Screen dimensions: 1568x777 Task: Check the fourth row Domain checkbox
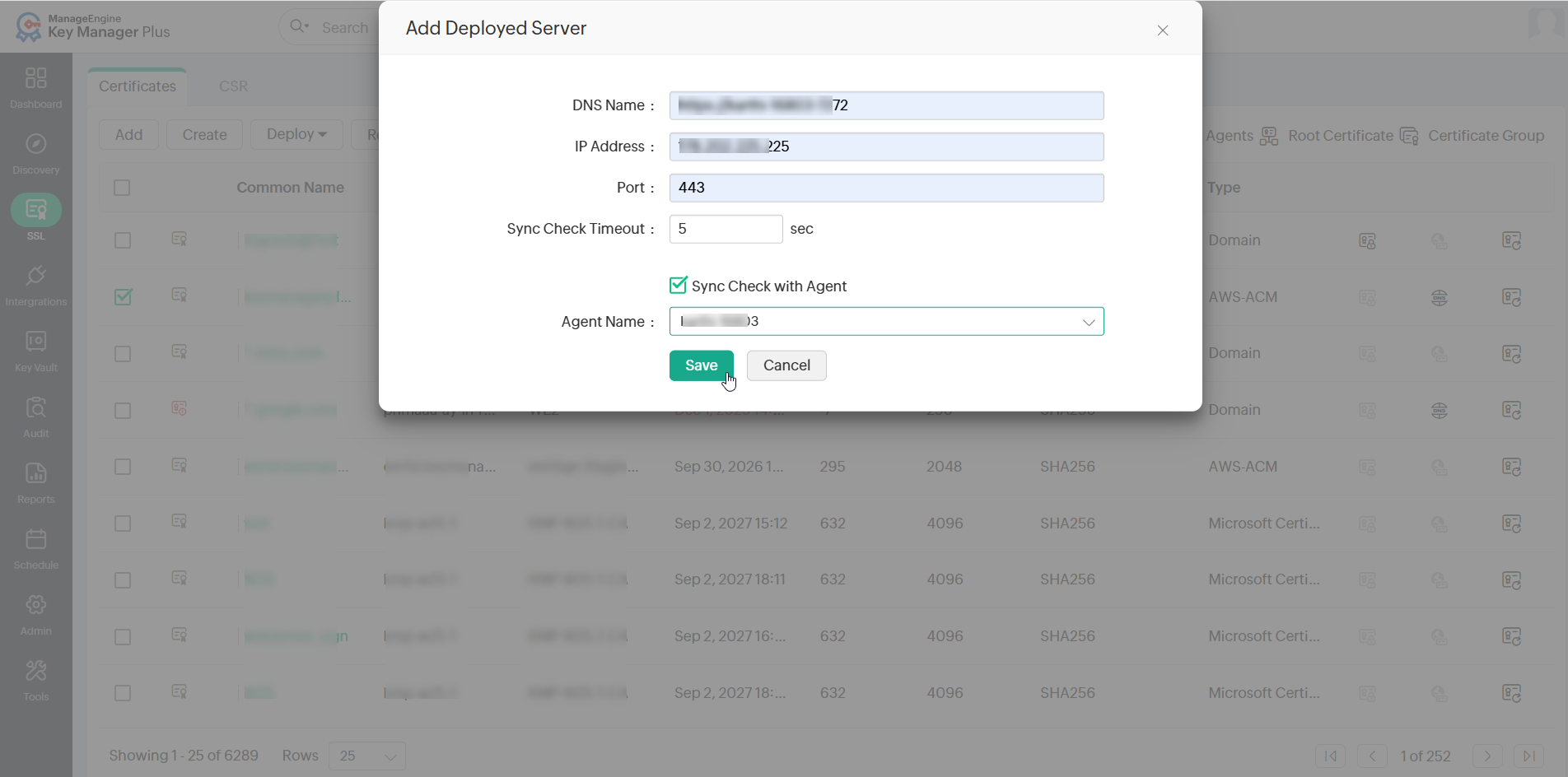point(123,411)
